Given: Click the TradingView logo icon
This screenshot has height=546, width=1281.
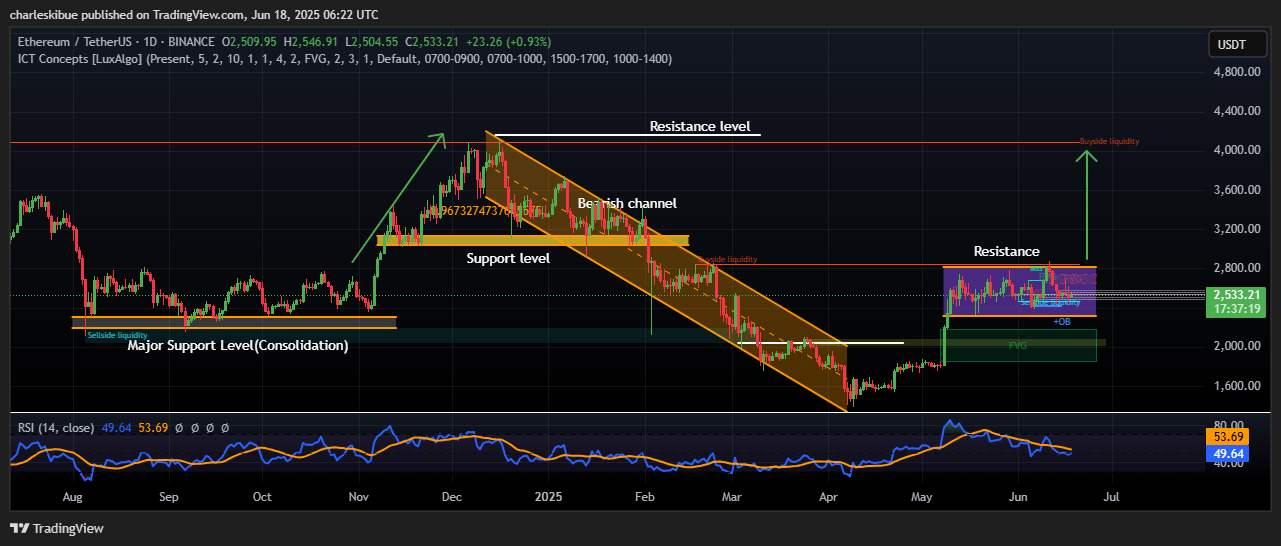Looking at the screenshot, I should (x=19, y=528).
